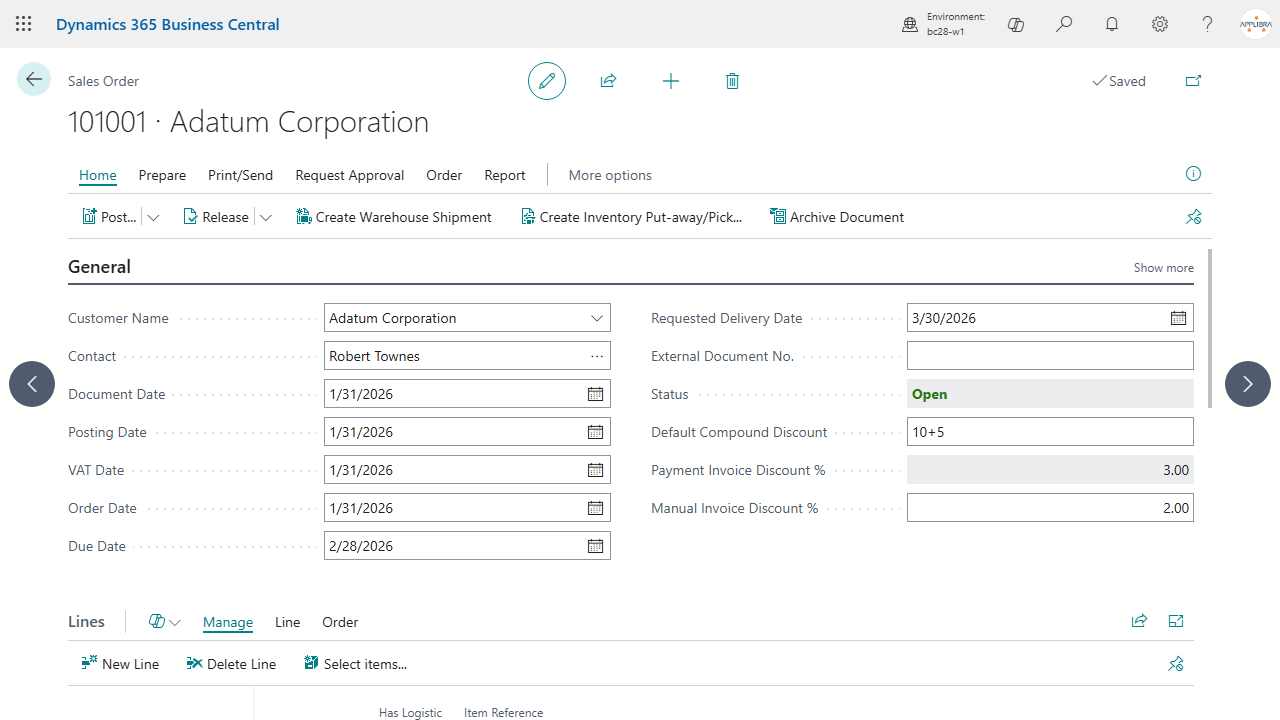The height and width of the screenshot is (720, 1280).
Task: Create a new sales order with plus icon
Action: click(671, 81)
